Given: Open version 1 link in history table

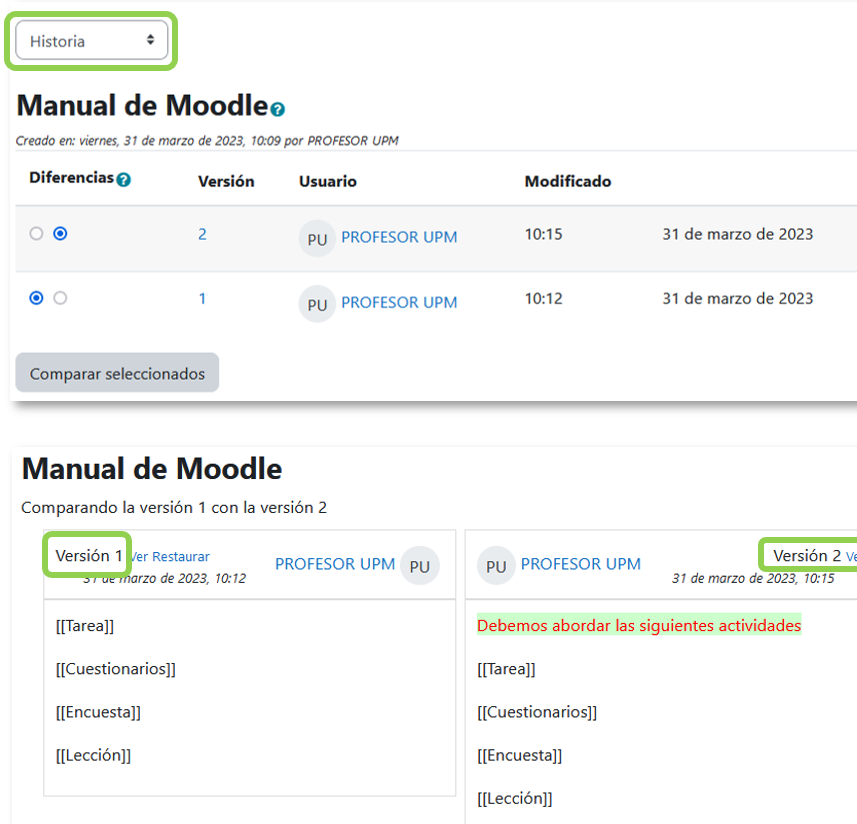Looking at the screenshot, I should (x=202, y=298).
